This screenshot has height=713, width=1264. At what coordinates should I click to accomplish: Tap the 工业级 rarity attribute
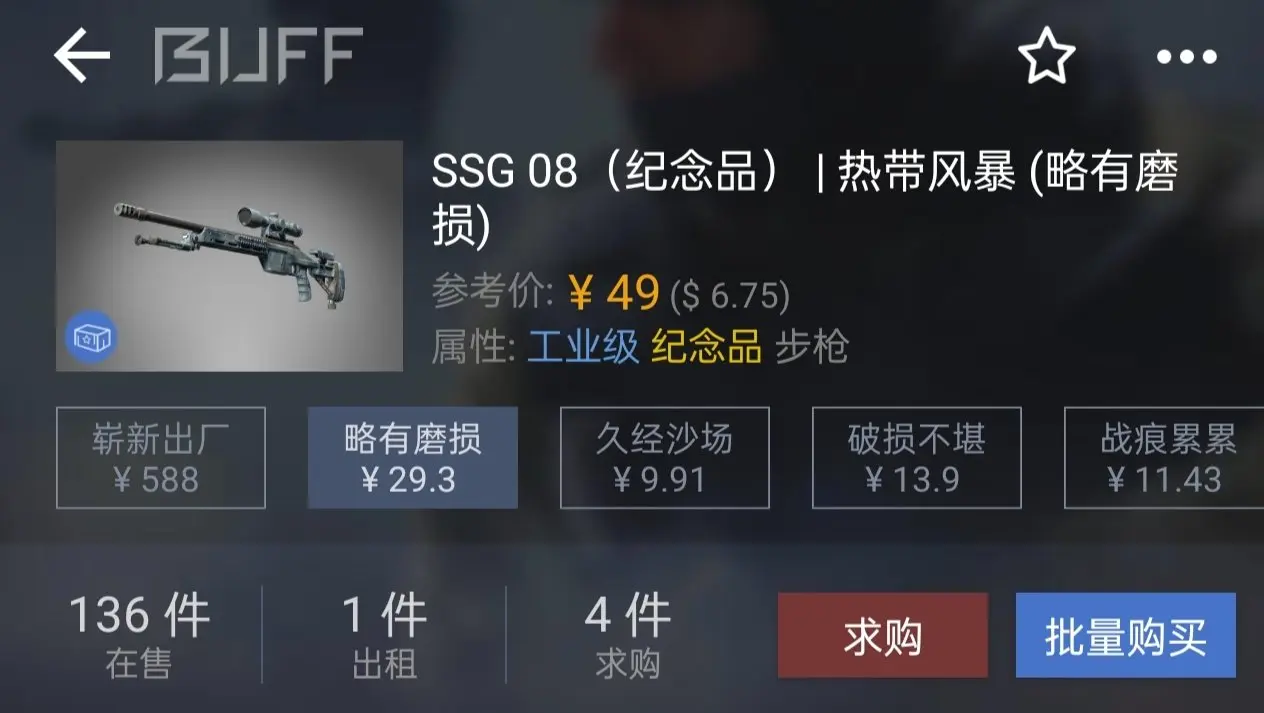coord(583,348)
